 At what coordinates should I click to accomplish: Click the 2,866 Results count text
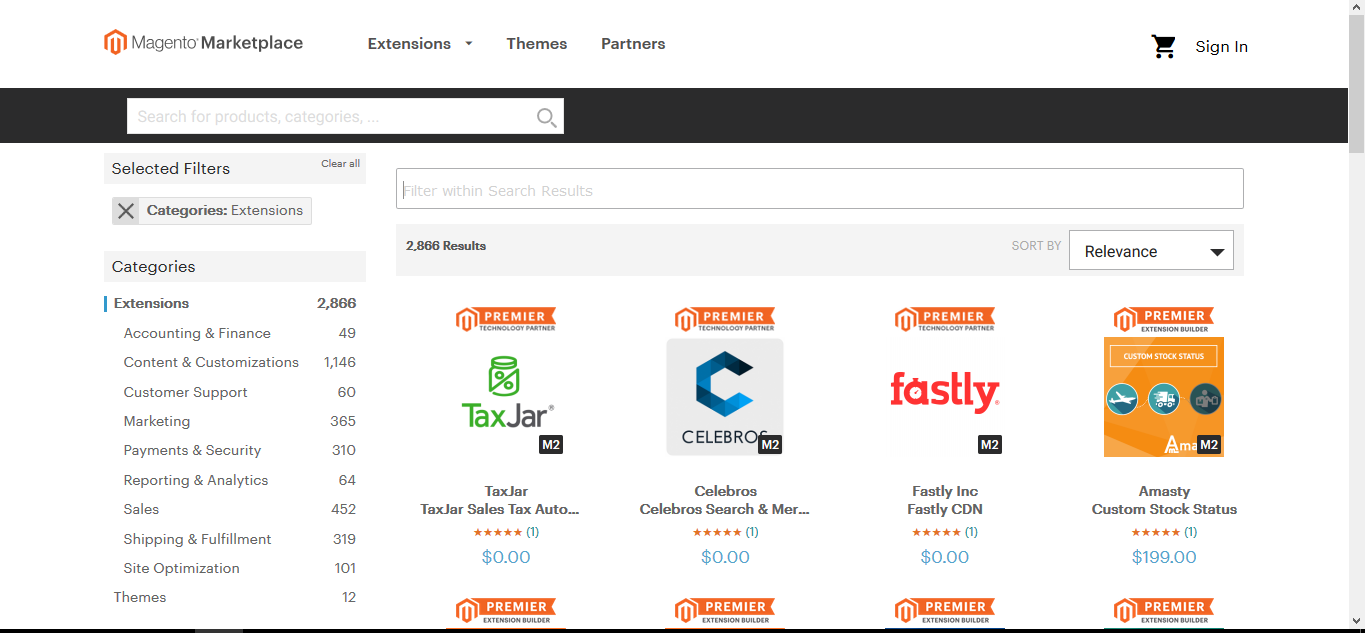446,245
